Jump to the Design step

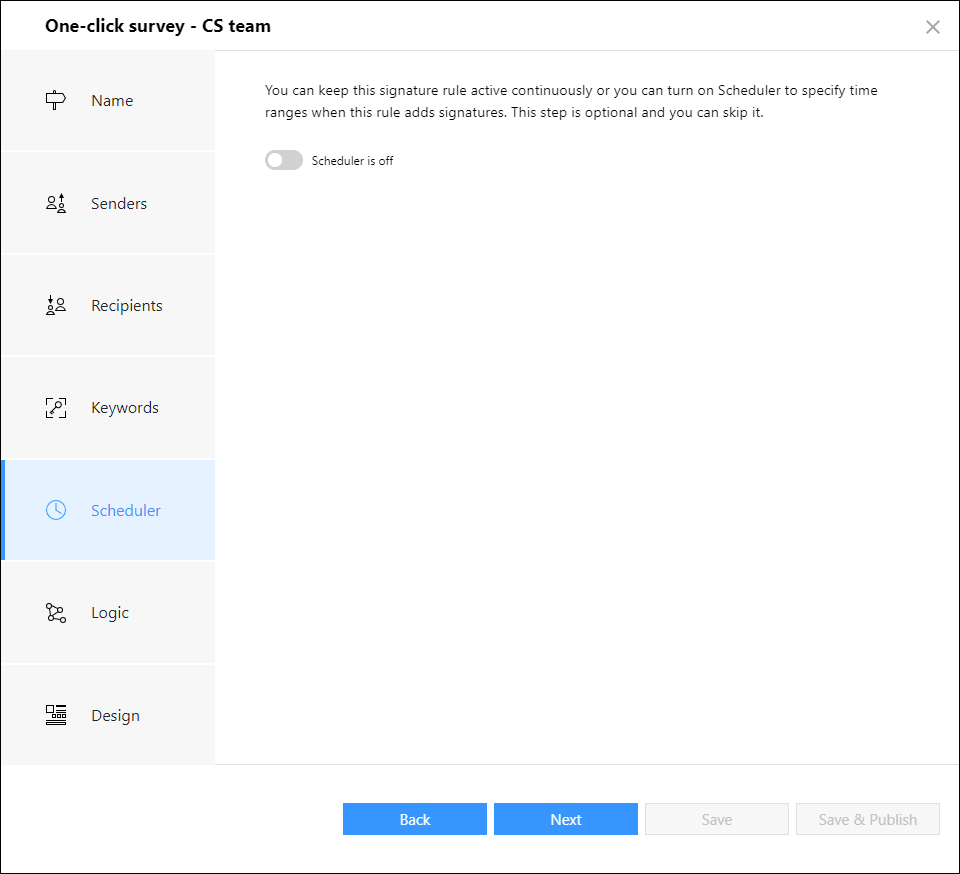tap(108, 715)
